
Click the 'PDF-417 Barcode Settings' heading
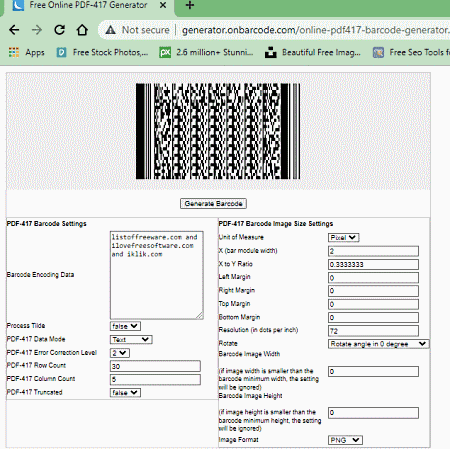47,224
